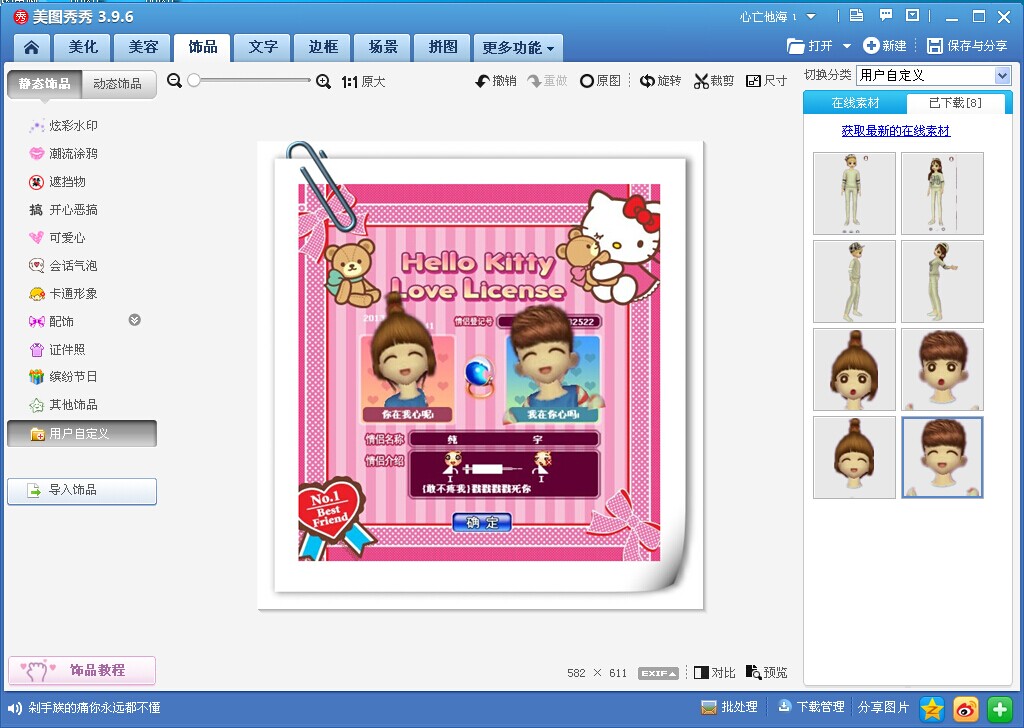Select the smiling boy head thumbnail
This screenshot has width=1024, height=728.
point(942,458)
